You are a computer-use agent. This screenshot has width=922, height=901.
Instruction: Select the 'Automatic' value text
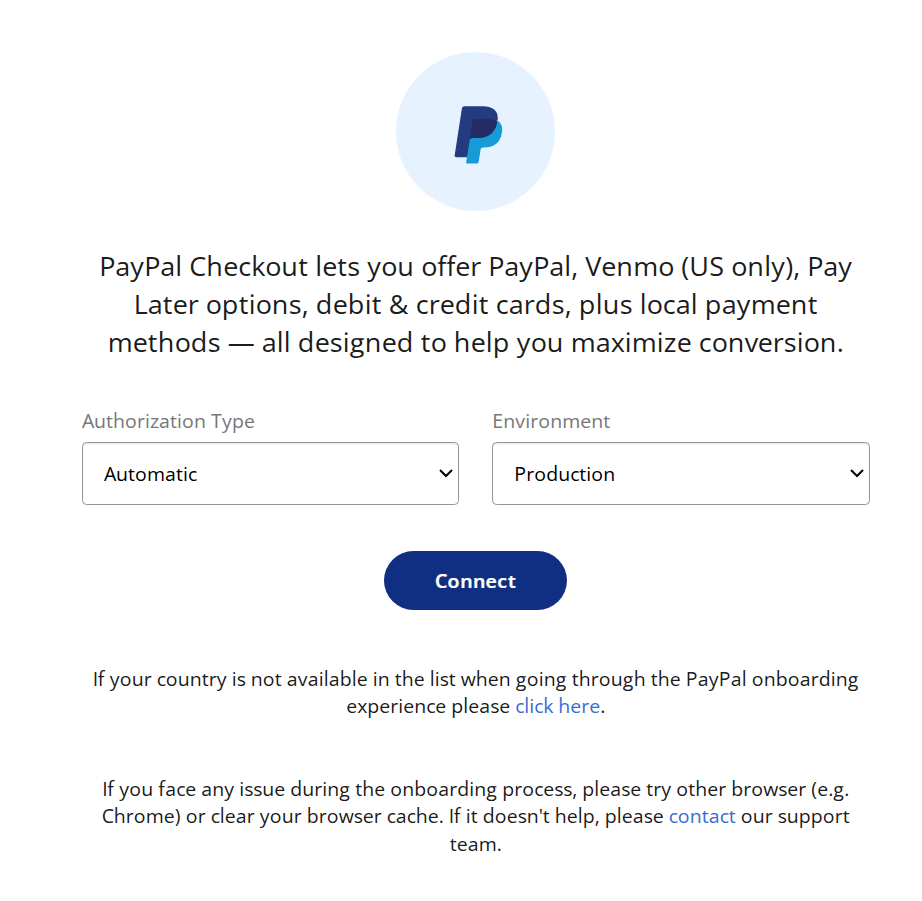(151, 474)
